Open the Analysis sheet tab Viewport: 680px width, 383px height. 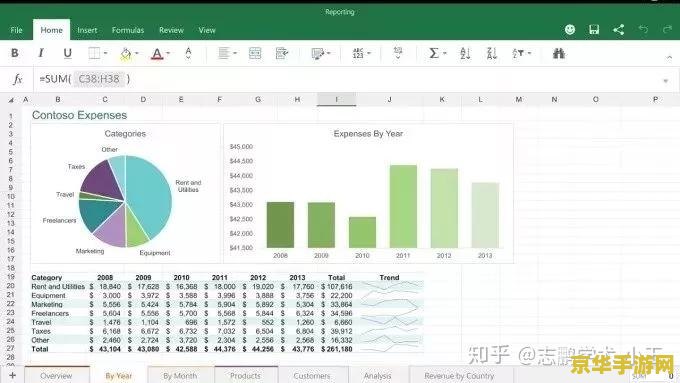click(377, 376)
